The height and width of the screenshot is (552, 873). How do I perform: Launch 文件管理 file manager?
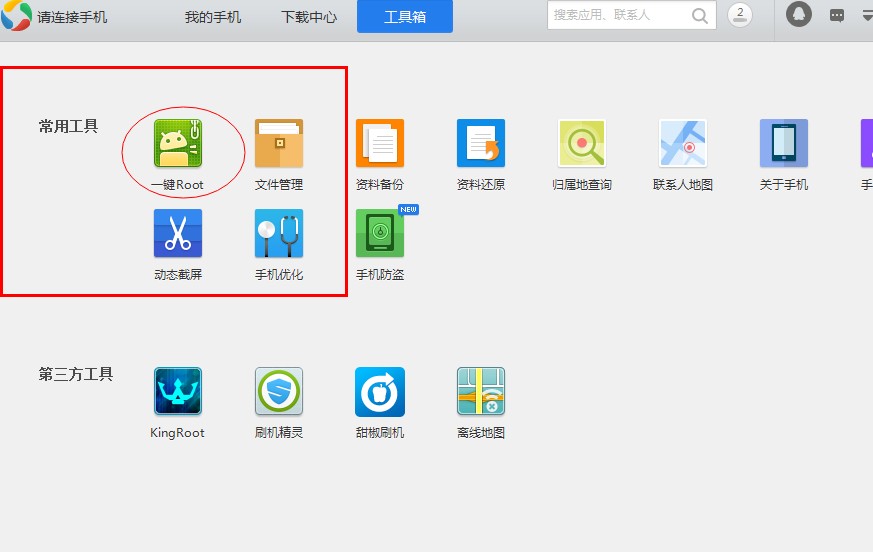[x=279, y=144]
